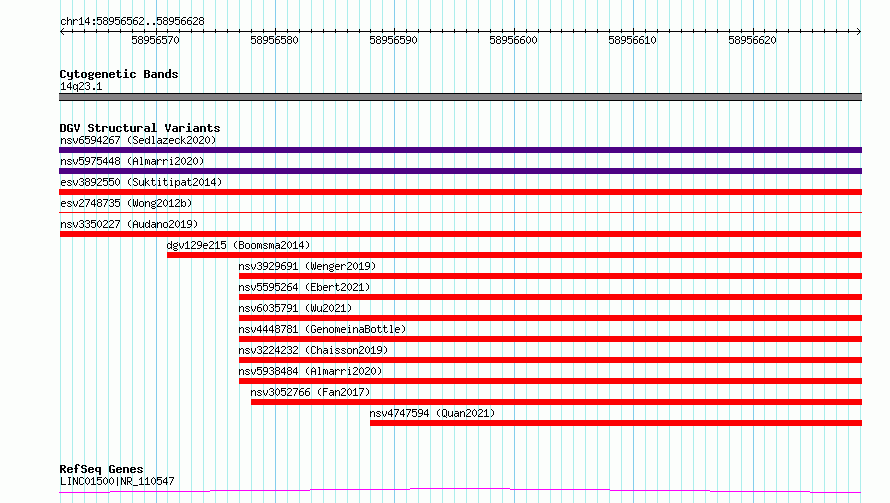Click the 58956610 ruler position label

tap(632, 40)
